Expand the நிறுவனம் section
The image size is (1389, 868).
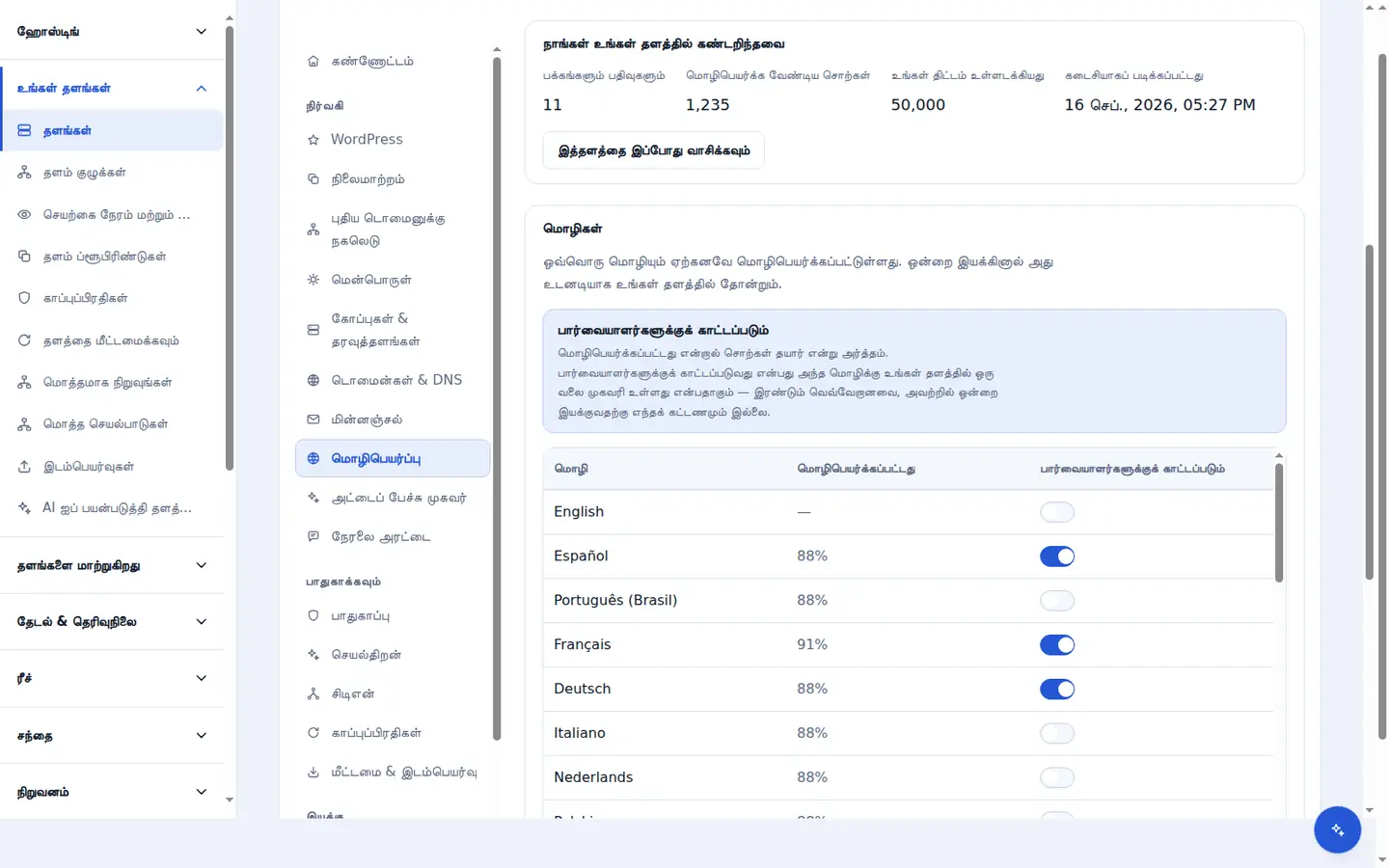tap(112, 792)
